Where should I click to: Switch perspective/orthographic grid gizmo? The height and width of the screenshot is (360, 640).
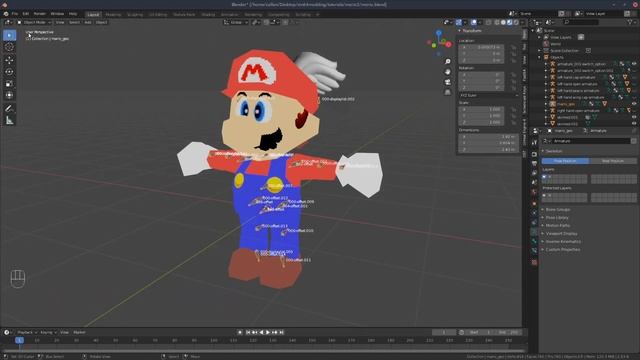(x=448, y=92)
